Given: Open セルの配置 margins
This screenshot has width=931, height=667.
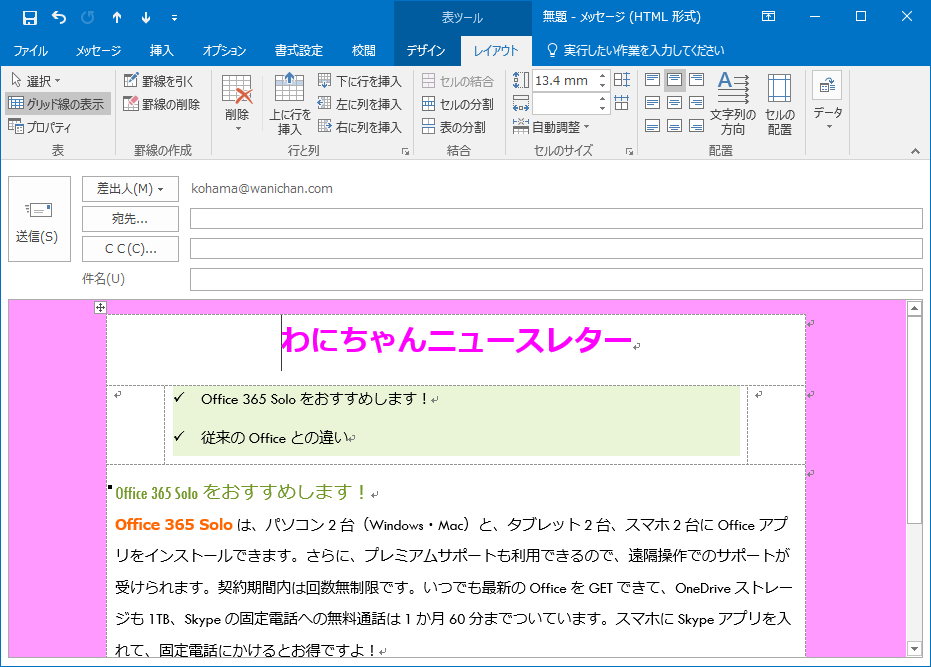Looking at the screenshot, I should pos(780,105).
